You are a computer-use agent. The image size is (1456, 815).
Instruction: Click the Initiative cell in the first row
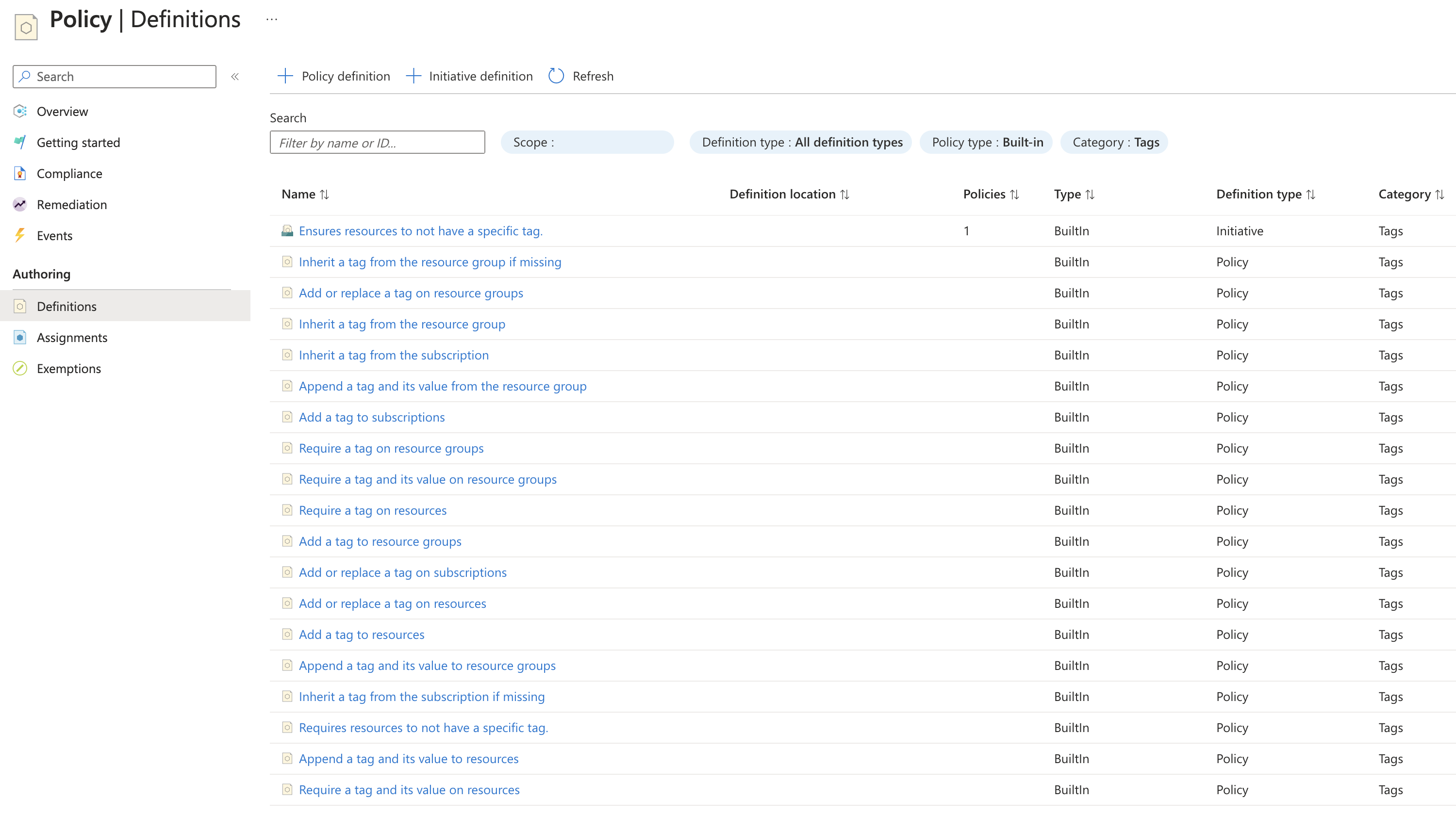click(1240, 231)
